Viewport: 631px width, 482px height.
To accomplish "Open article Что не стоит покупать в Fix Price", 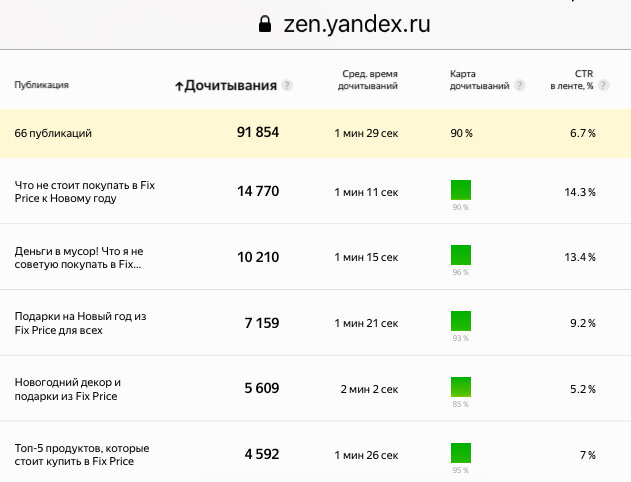I will click(85, 192).
